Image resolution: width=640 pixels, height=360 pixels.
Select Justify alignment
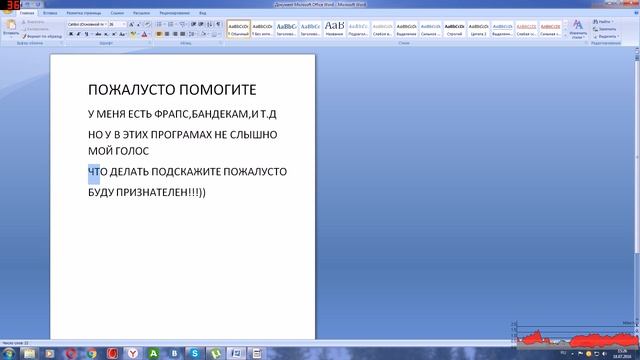click(183, 34)
